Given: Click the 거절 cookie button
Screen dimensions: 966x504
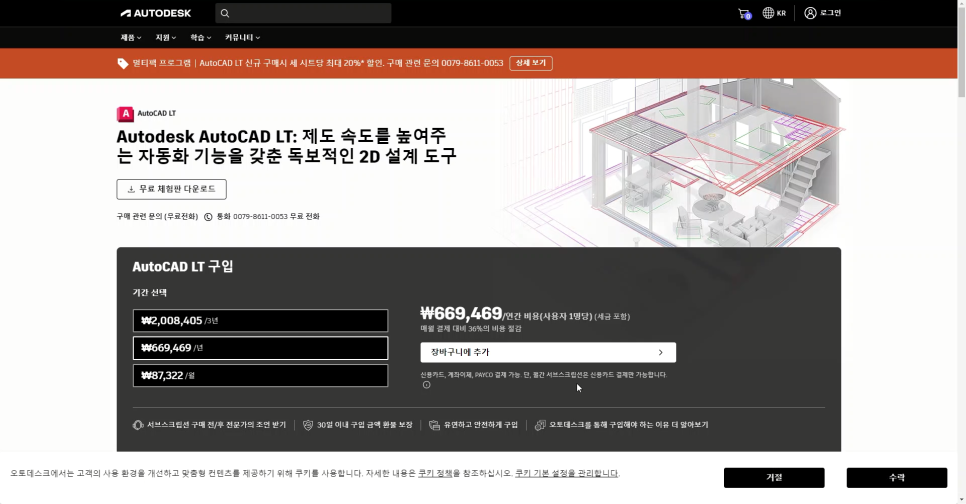Looking at the screenshot, I should click(774, 478).
